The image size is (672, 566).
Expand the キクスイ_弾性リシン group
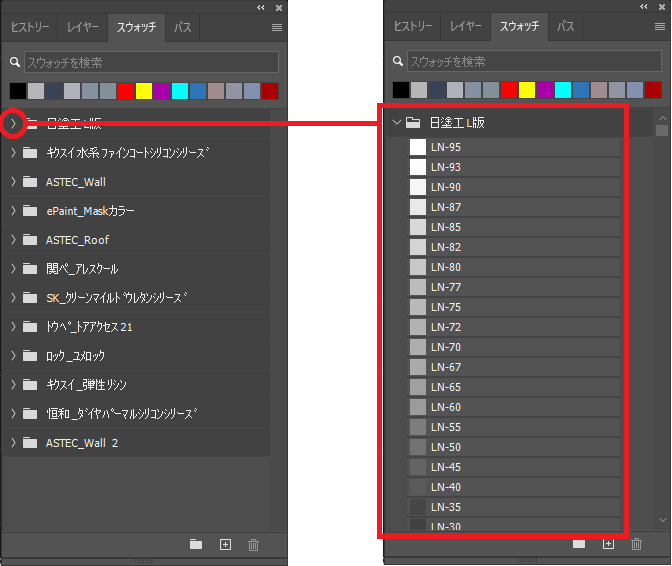tap(13, 384)
